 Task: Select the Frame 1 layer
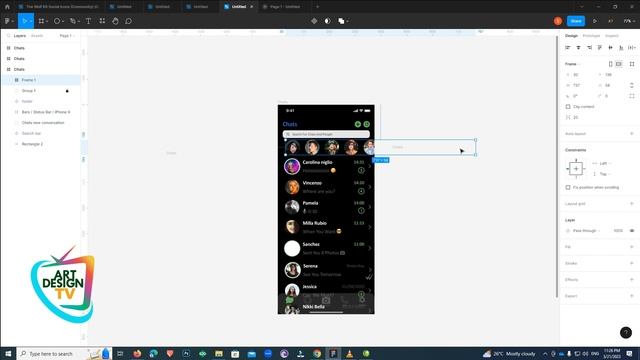click(x=40, y=80)
